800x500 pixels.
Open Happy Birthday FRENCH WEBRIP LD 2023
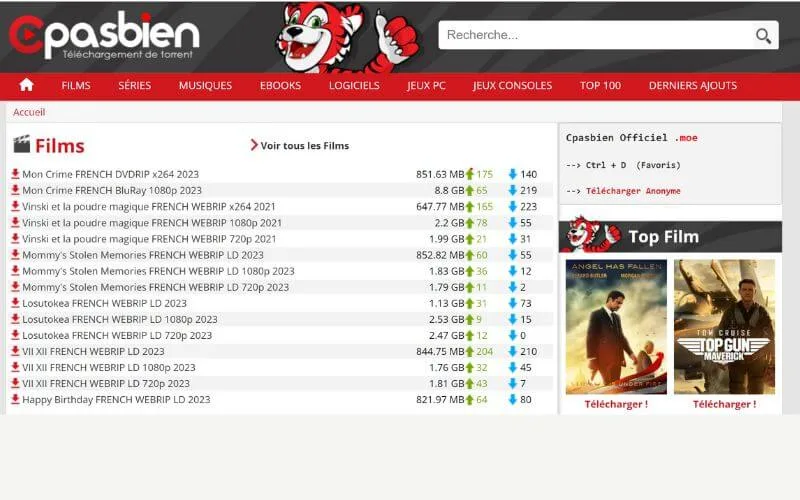click(x=116, y=399)
